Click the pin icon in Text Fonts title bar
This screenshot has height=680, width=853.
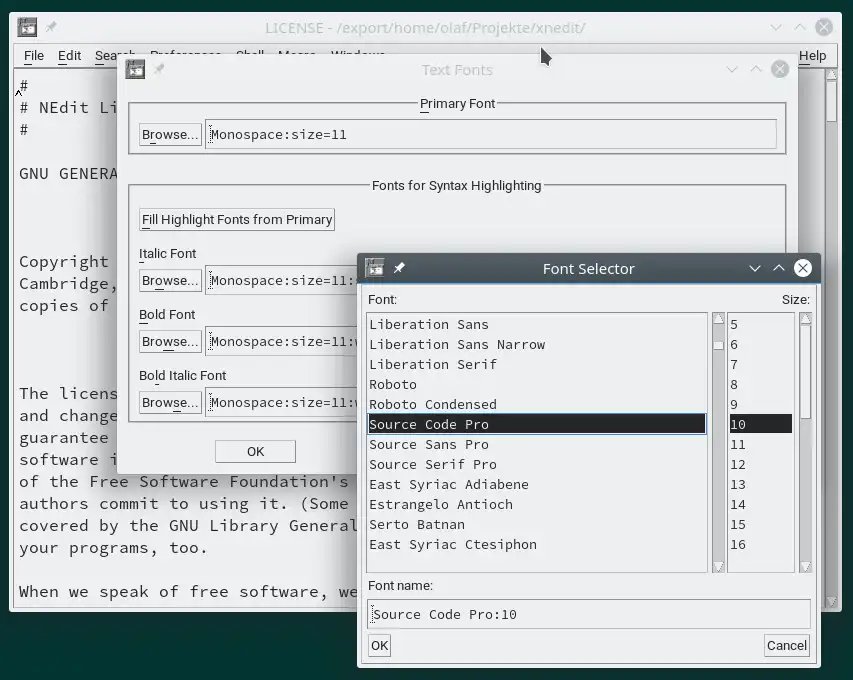coord(159,69)
